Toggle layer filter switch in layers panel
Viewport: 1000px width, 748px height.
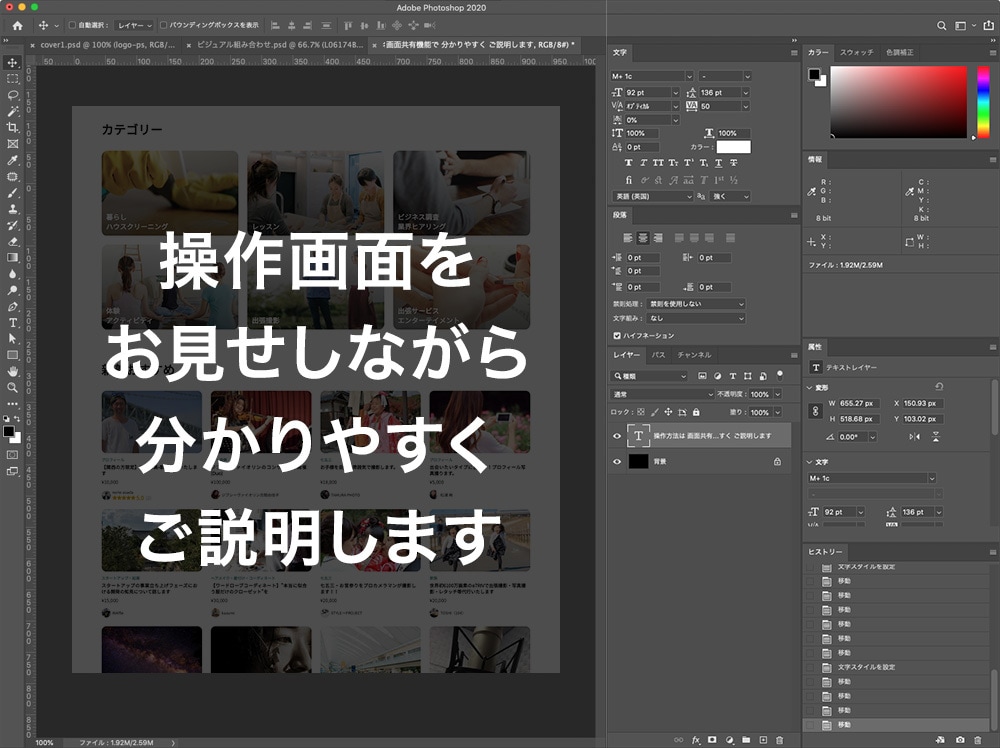tap(779, 376)
